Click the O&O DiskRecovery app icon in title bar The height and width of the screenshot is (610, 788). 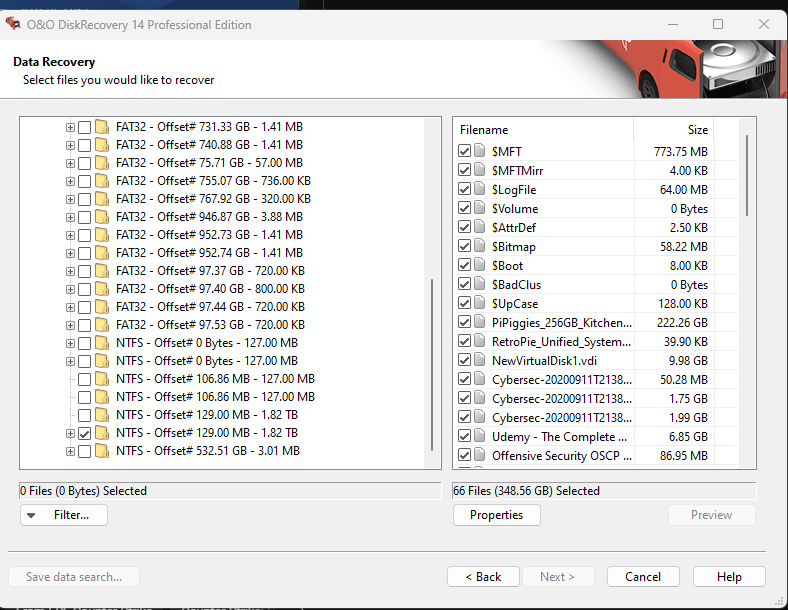coord(13,24)
